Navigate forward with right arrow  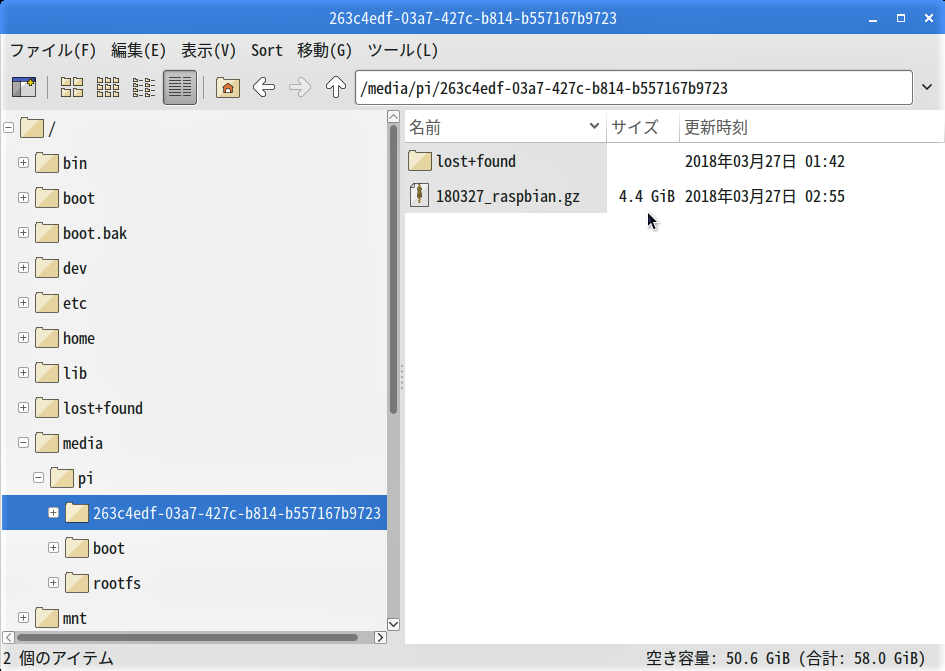click(300, 87)
